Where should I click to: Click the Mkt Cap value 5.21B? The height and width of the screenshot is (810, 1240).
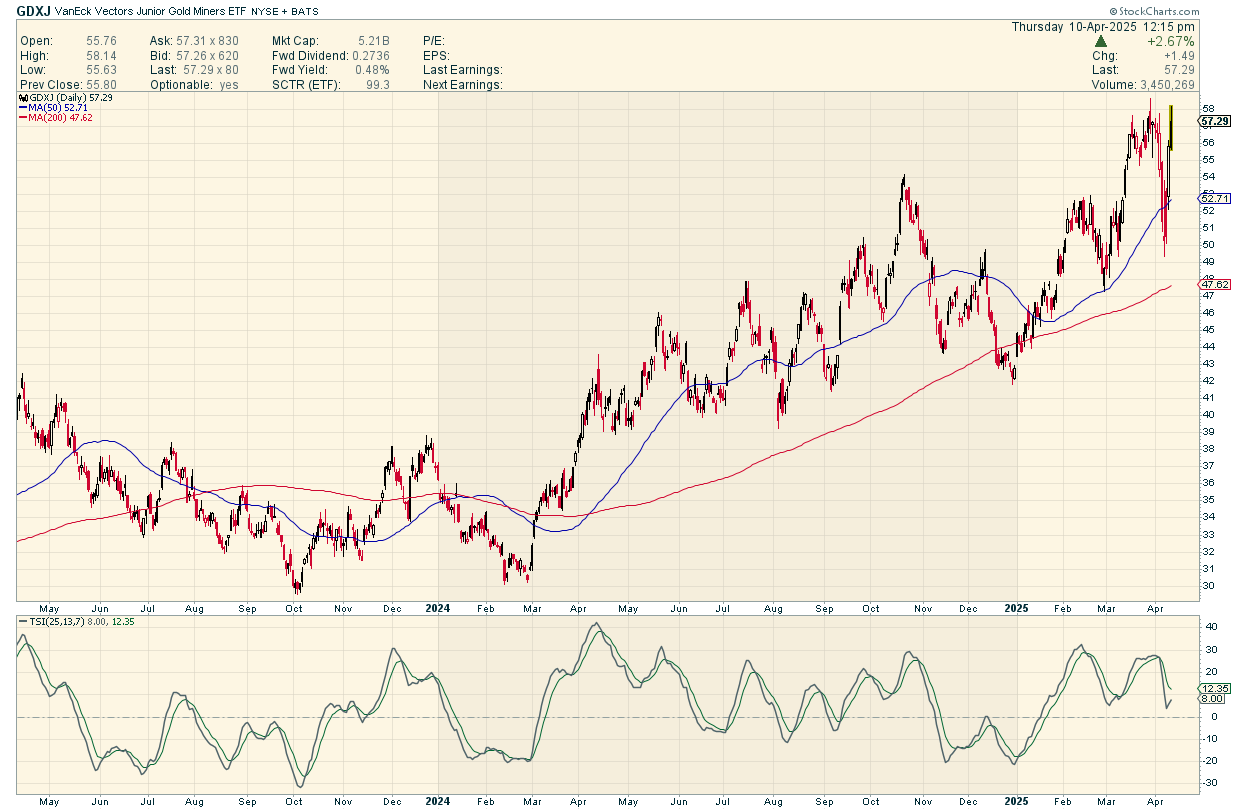coord(376,42)
